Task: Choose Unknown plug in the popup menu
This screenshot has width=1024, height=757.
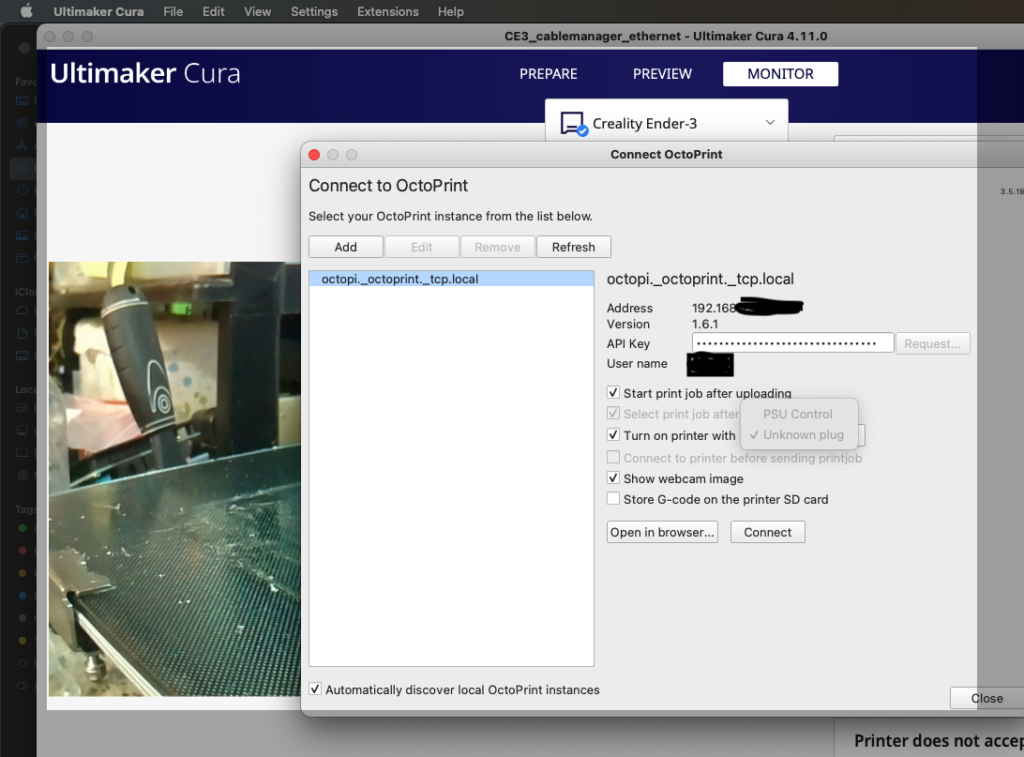Action: [799, 435]
